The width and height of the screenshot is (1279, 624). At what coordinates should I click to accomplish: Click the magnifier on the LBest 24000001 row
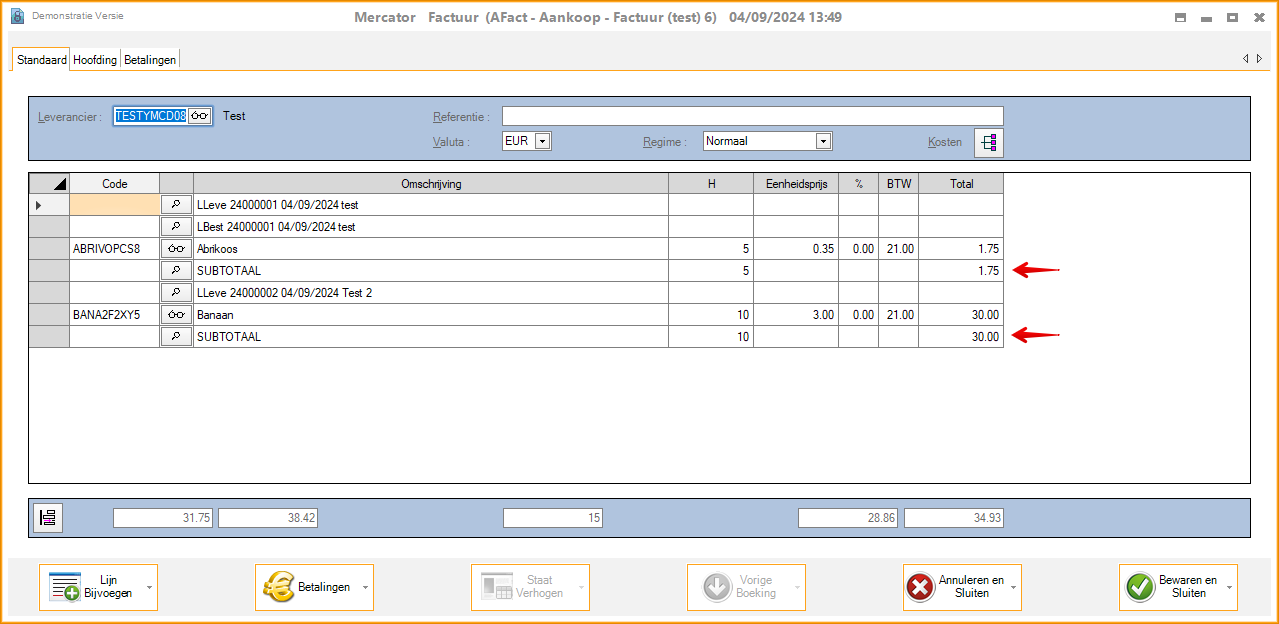click(176, 227)
